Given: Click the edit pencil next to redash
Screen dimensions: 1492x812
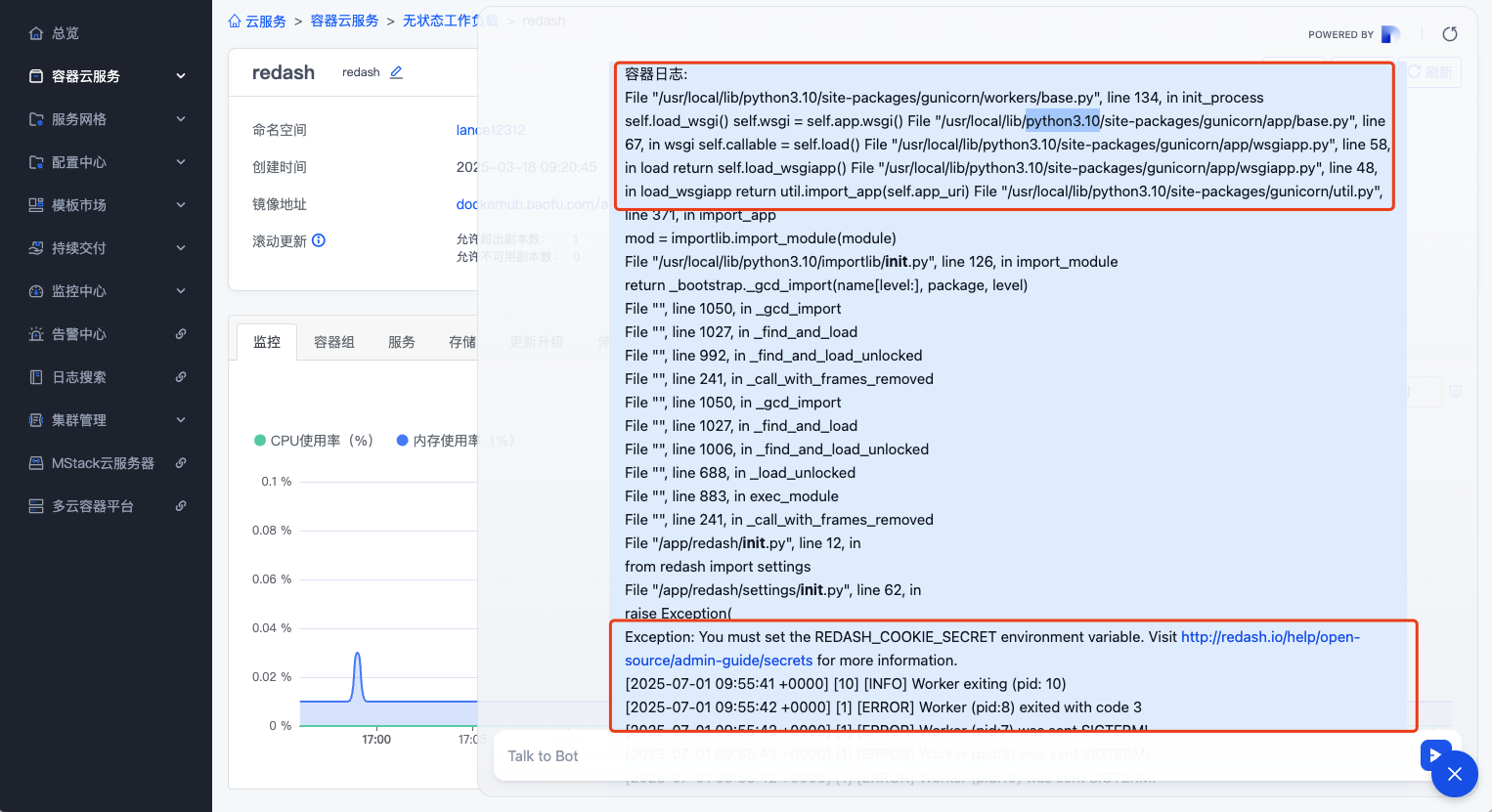Looking at the screenshot, I should pyautogui.click(x=396, y=72).
